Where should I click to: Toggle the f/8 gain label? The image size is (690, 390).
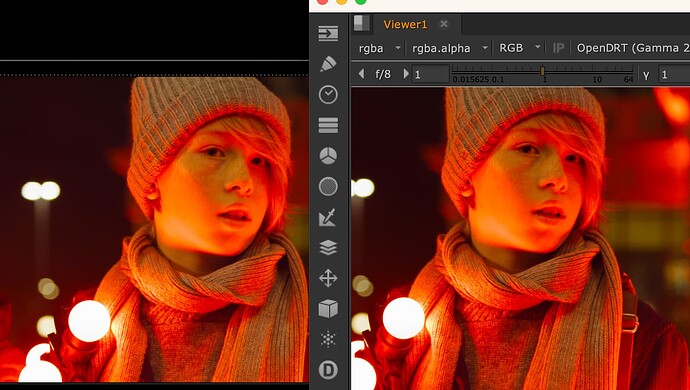(x=383, y=74)
